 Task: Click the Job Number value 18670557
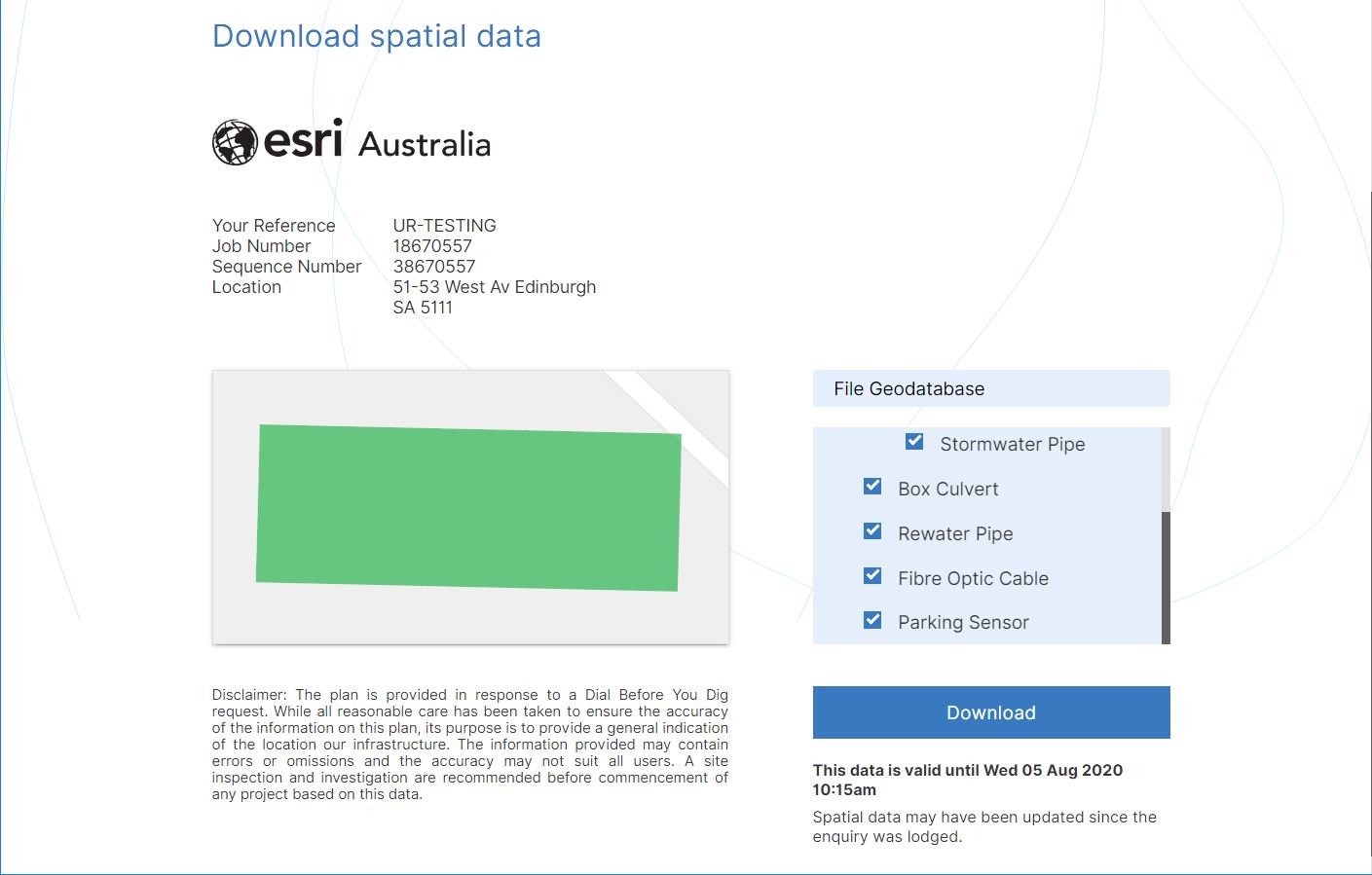(x=432, y=246)
